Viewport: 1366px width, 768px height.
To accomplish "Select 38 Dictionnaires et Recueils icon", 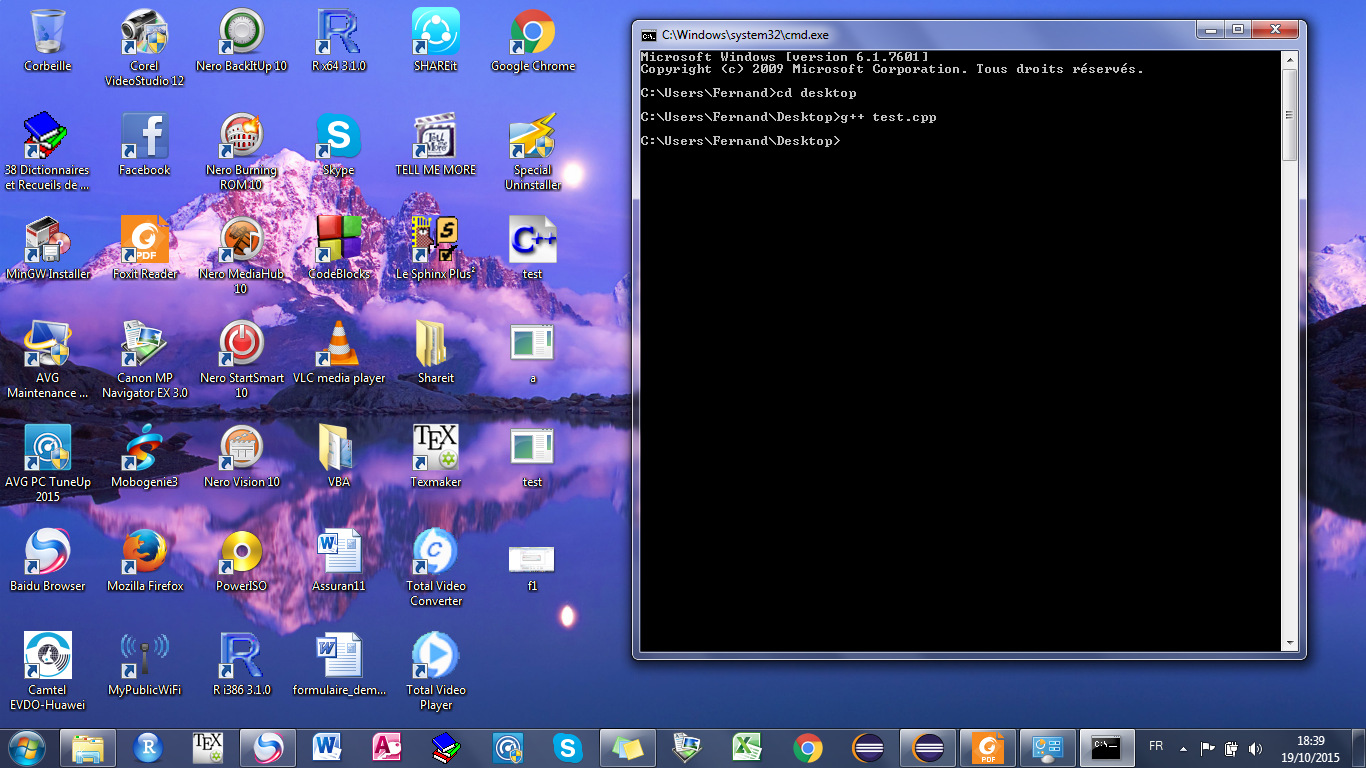I will pyautogui.click(x=48, y=151).
